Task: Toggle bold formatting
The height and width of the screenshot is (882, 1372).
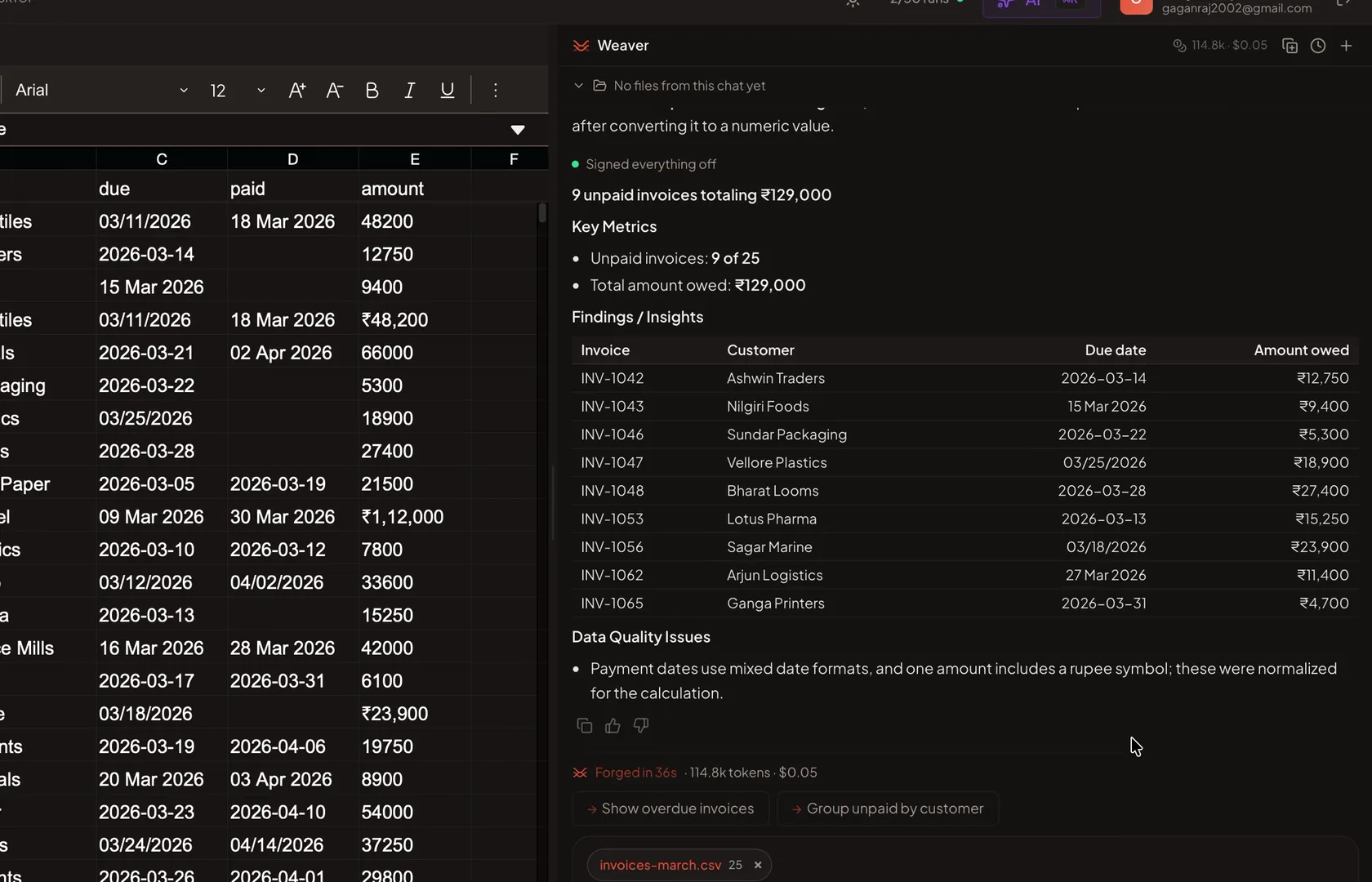Action: [x=372, y=91]
